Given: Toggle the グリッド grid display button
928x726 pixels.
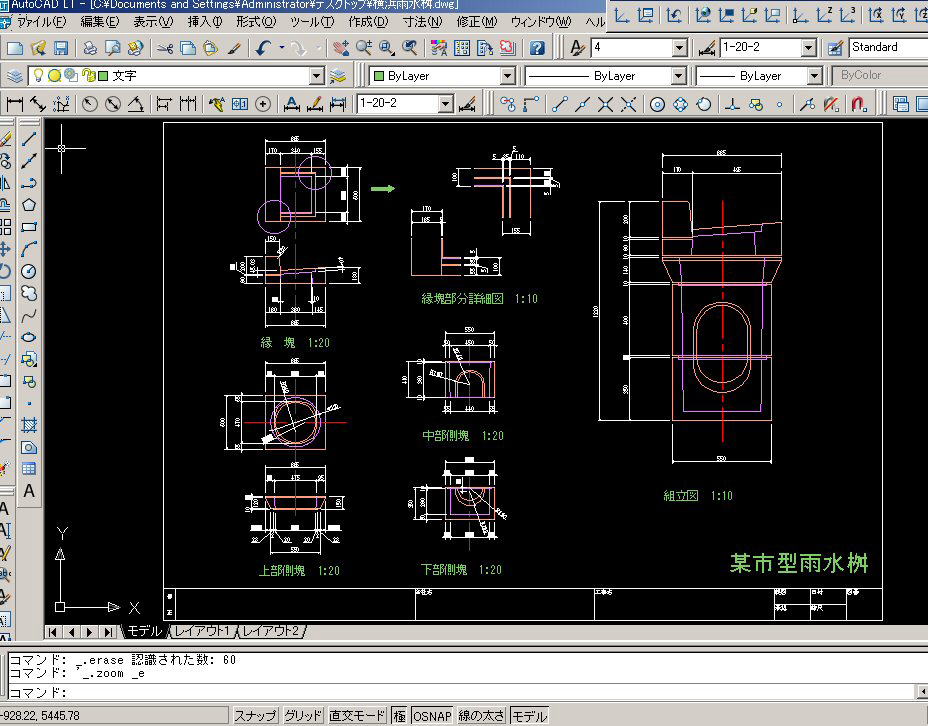Looking at the screenshot, I should (303, 715).
